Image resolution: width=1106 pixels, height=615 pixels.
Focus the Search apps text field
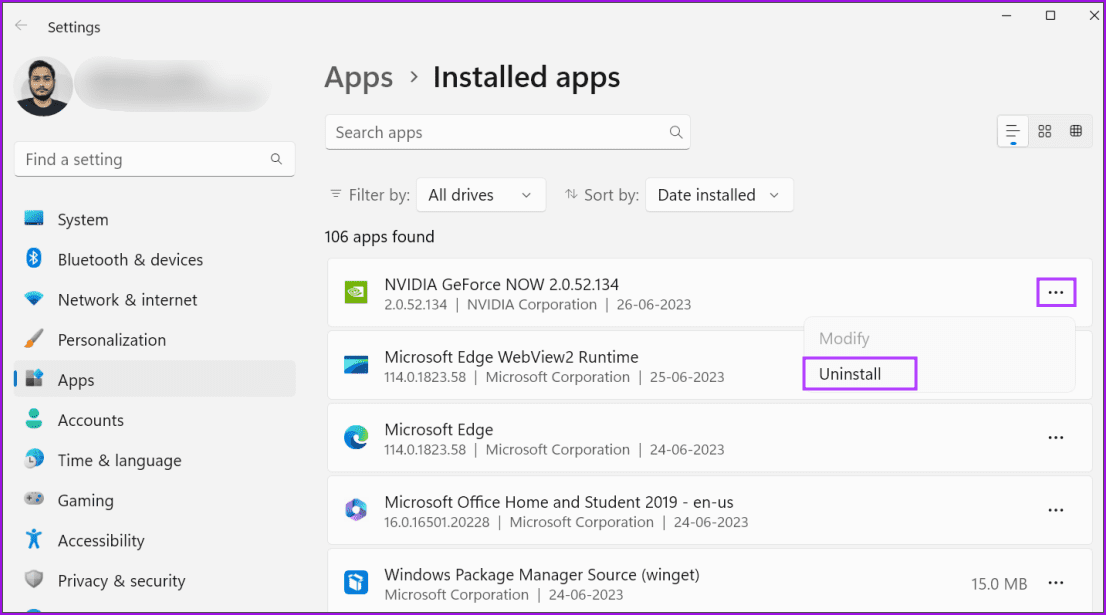(495, 132)
